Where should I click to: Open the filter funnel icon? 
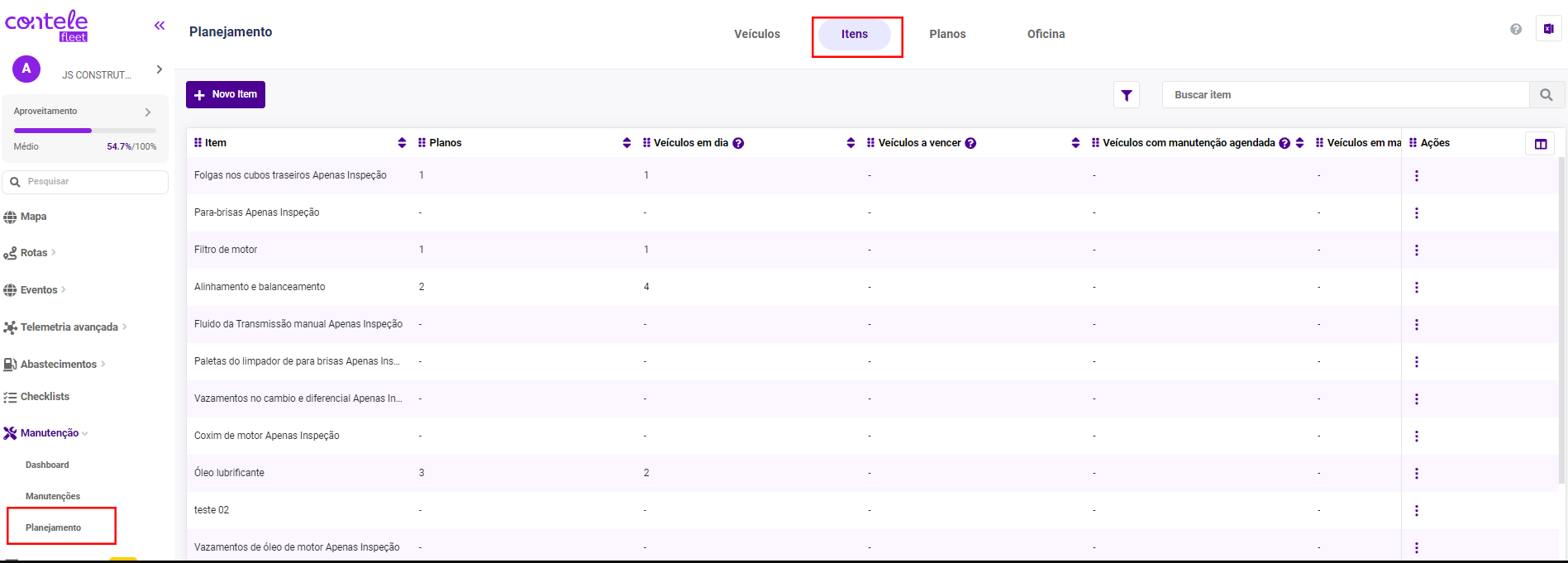(x=1126, y=95)
